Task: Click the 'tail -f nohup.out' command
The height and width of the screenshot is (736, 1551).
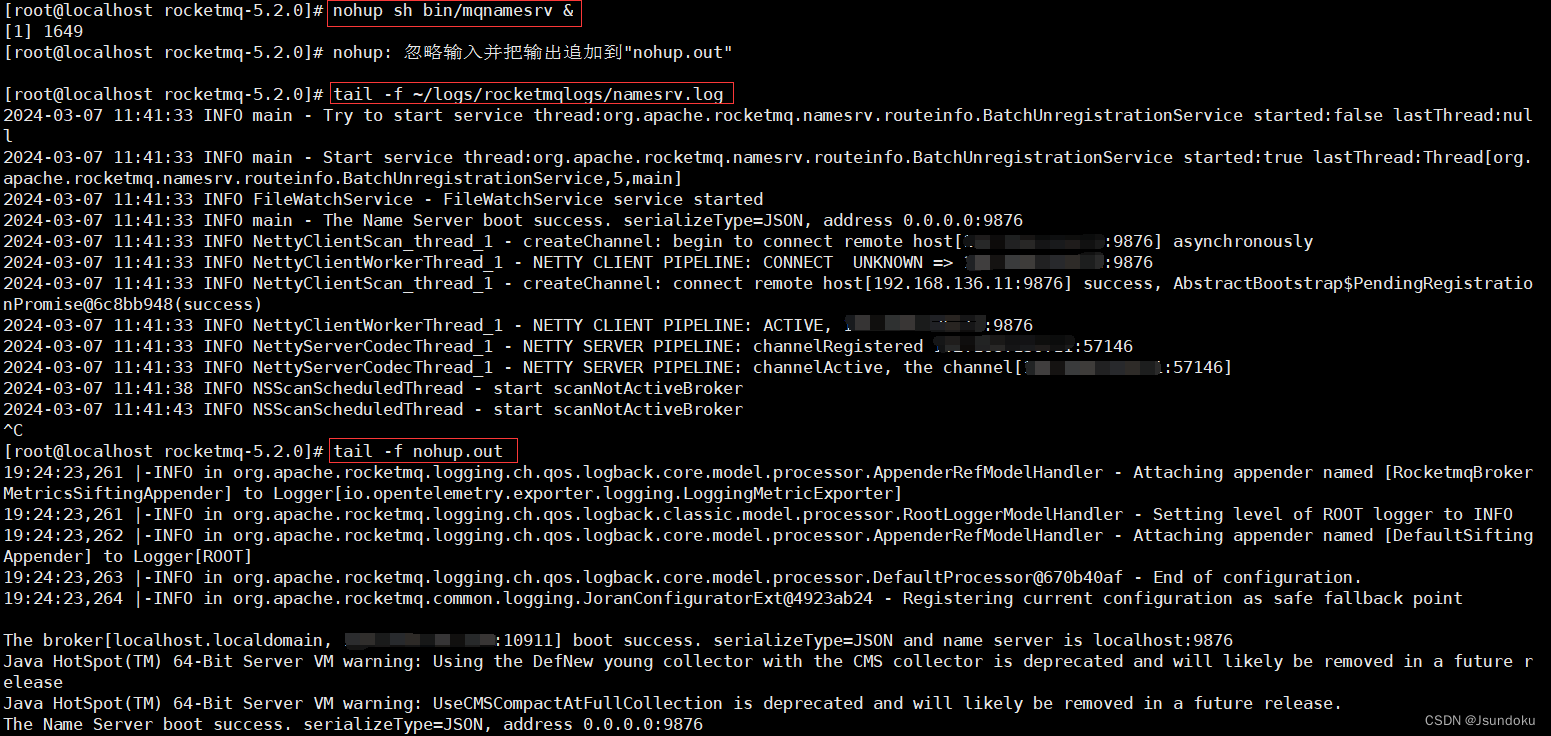Action: 418,452
